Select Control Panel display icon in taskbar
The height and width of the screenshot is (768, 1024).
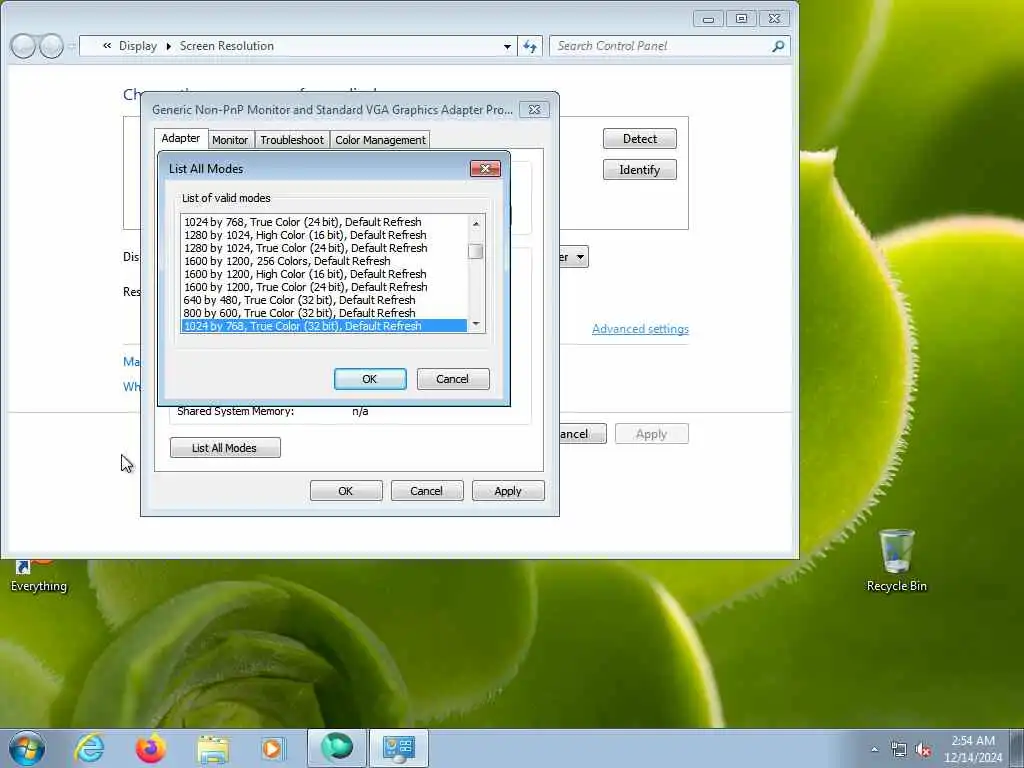(x=399, y=748)
